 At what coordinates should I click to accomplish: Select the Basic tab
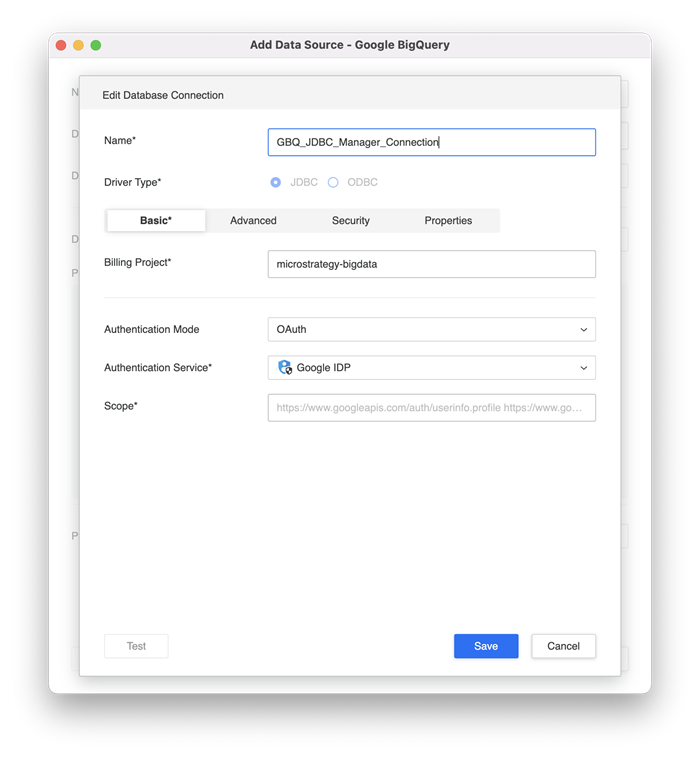point(156,221)
